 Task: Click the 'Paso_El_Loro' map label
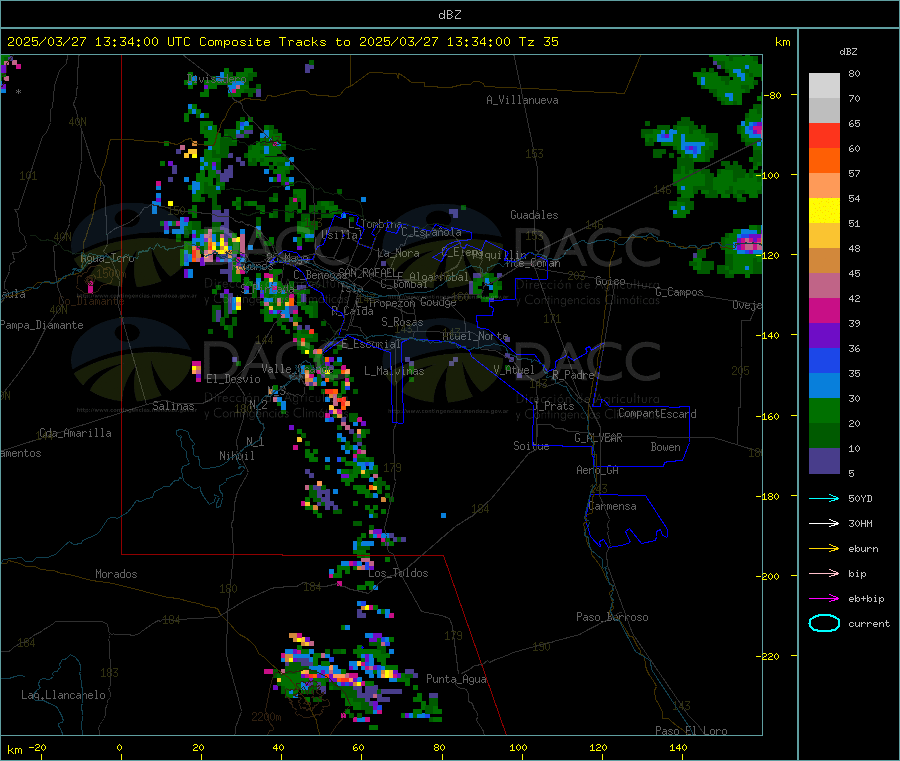pos(691,731)
